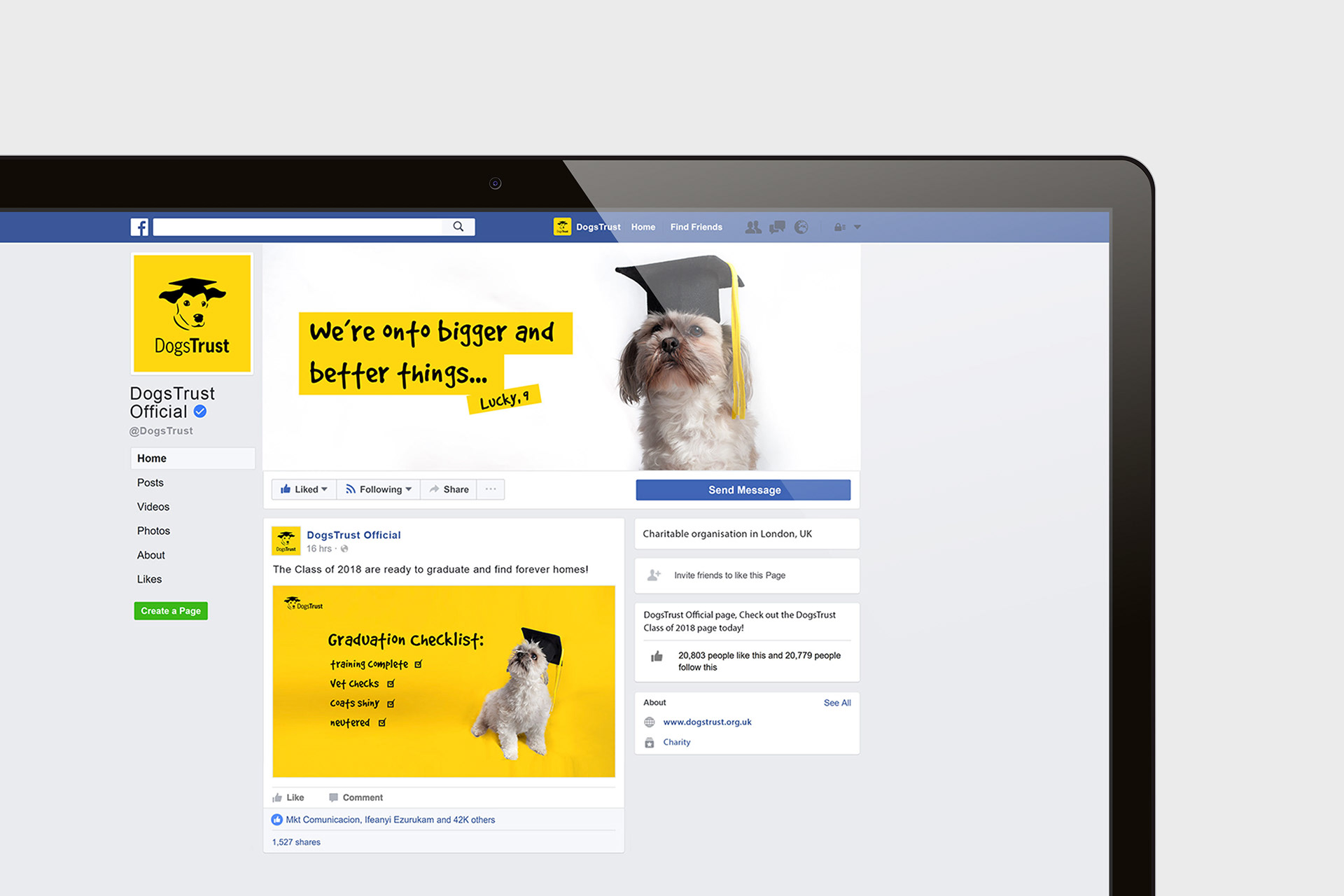Select Posts in the sidebar
The image size is (1344, 896).
(150, 483)
